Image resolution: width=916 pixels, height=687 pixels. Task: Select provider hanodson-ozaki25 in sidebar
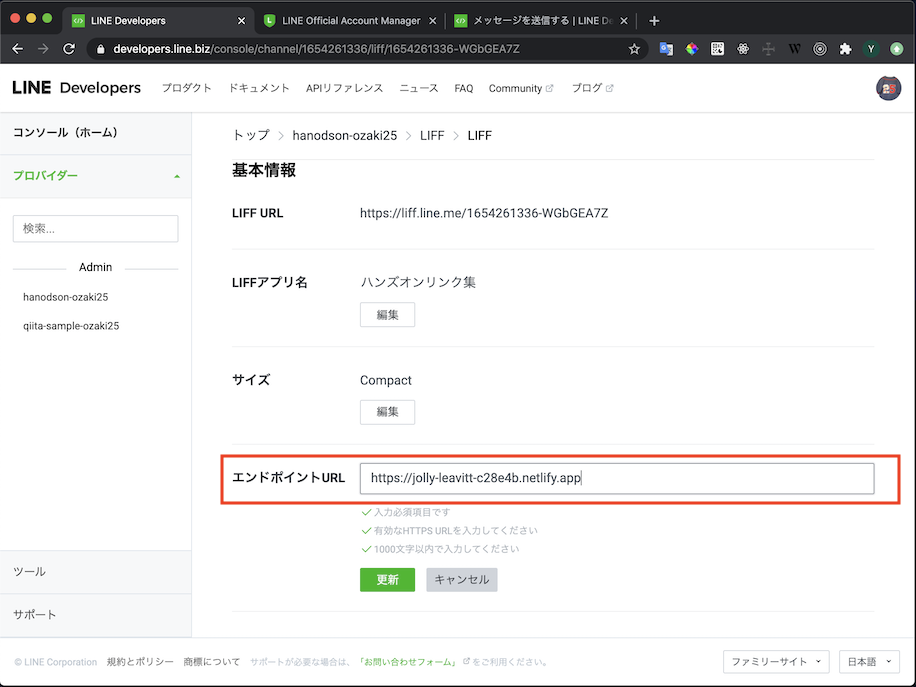point(65,297)
